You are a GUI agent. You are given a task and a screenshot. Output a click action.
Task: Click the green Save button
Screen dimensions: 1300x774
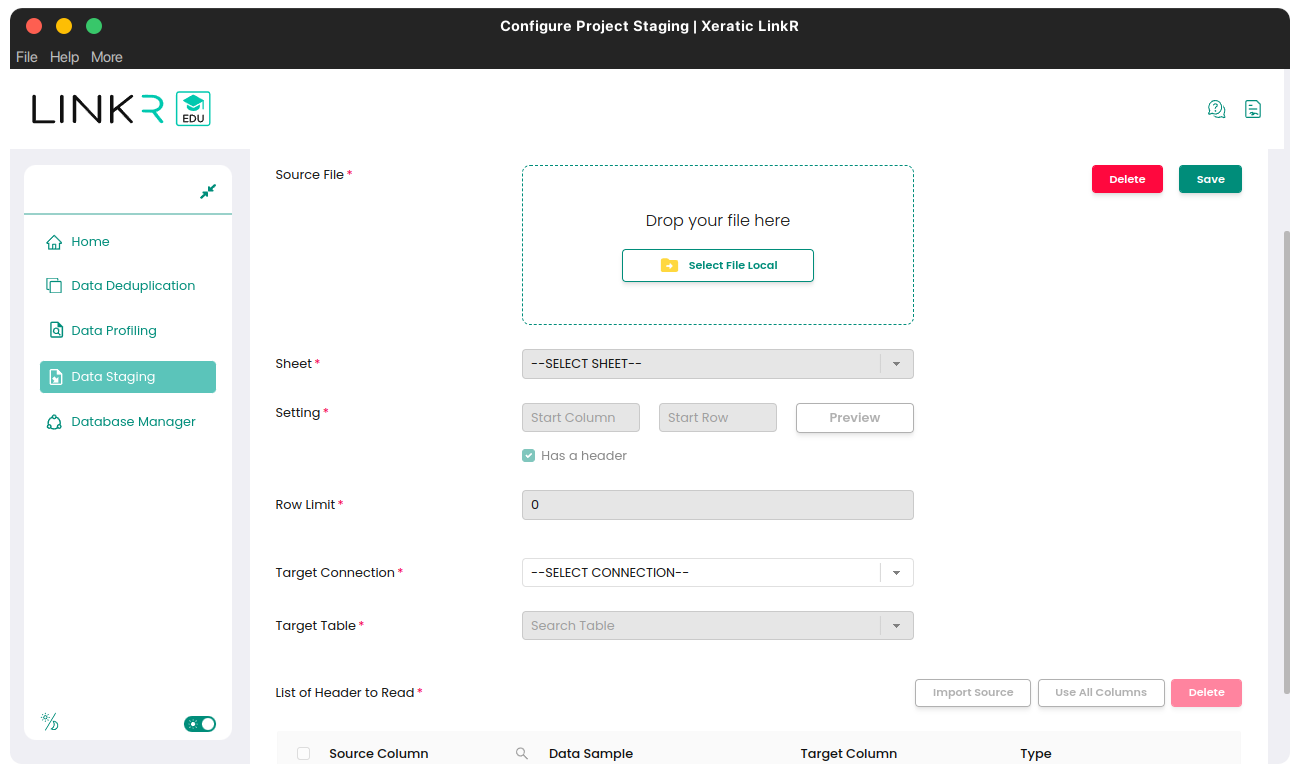click(x=1210, y=179)
